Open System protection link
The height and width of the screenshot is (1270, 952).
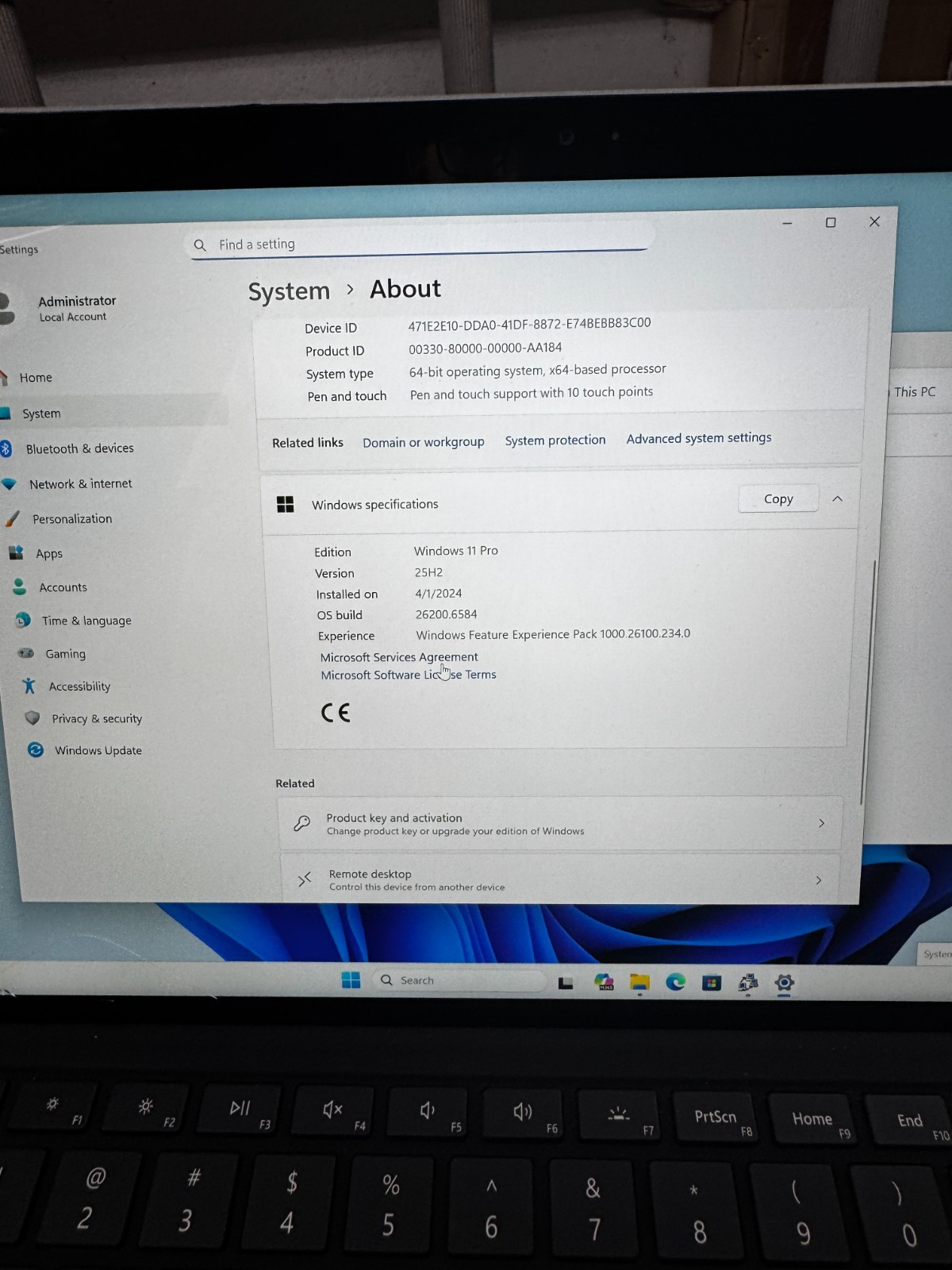(555, 440)
